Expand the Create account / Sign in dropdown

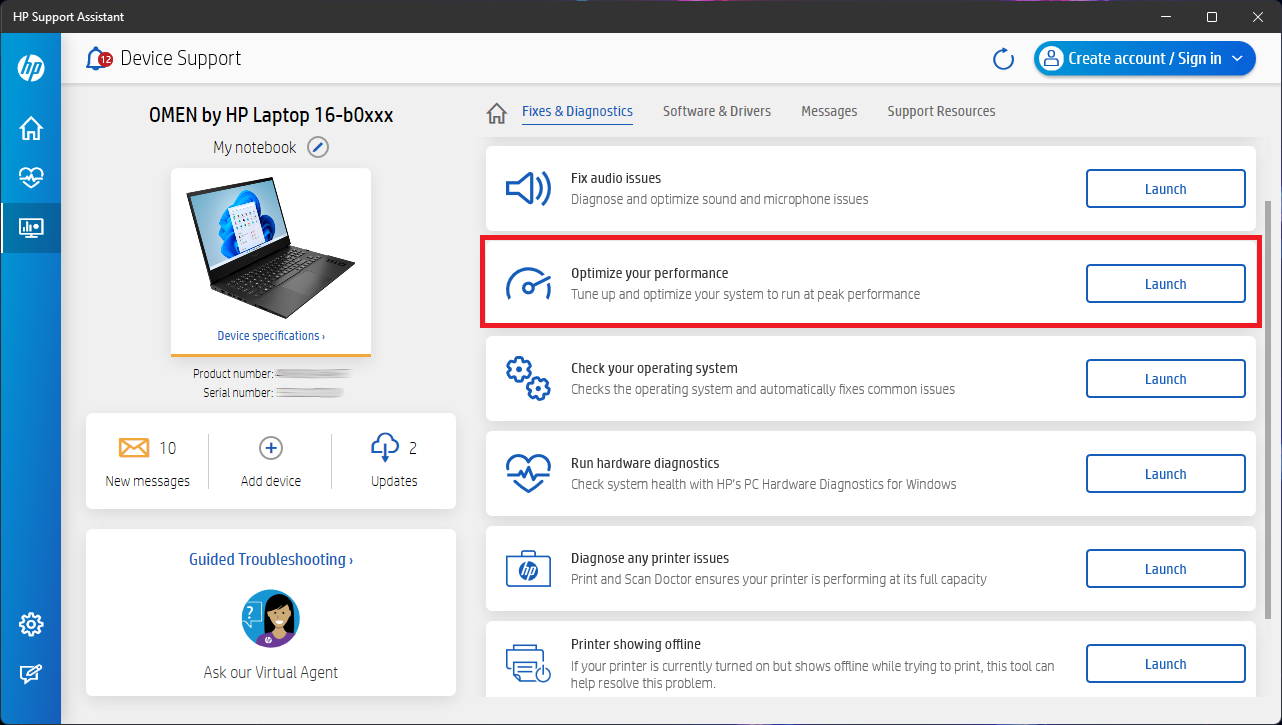click(1238, 59)
